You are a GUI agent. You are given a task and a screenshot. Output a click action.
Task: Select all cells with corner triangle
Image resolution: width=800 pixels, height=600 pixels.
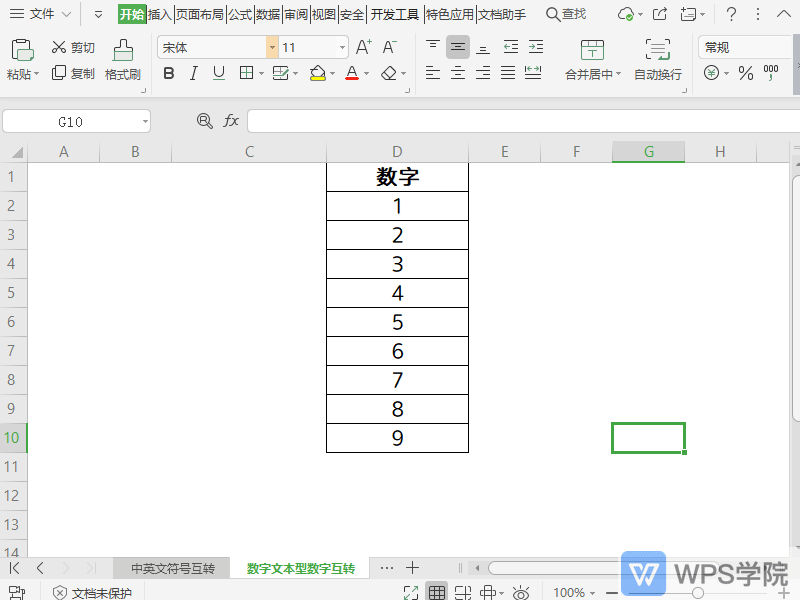tap(17, 152)
